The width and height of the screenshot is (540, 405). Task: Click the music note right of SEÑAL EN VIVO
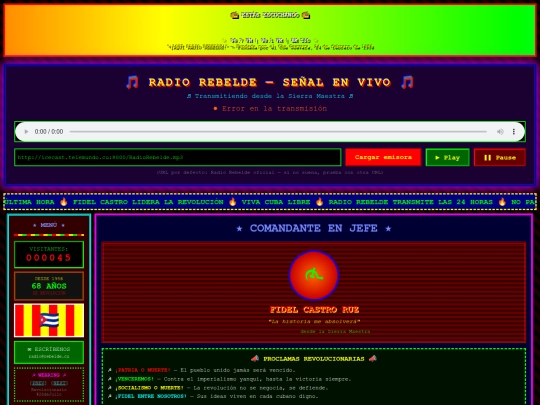407,82
